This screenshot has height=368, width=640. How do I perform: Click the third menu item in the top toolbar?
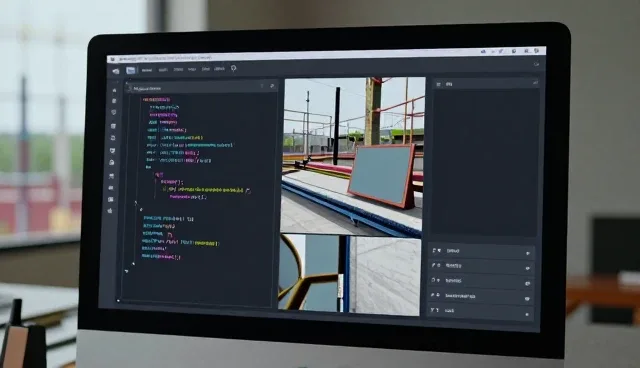(178, 69)
